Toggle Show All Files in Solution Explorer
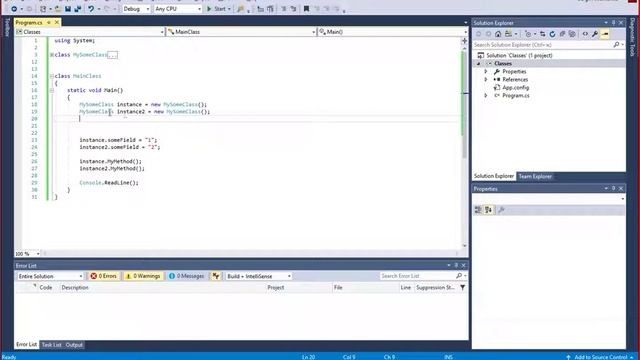 [x=572, y=34]
